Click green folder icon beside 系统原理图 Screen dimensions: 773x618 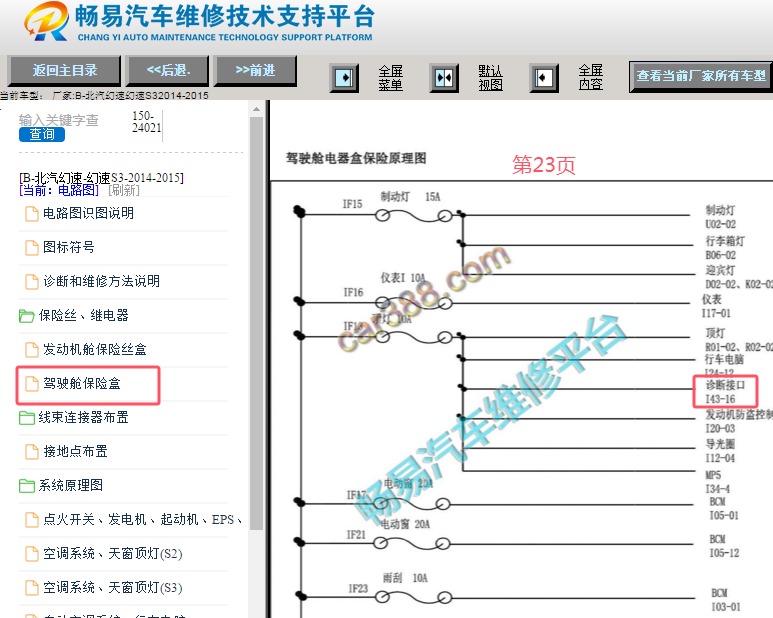click(27, 485)
